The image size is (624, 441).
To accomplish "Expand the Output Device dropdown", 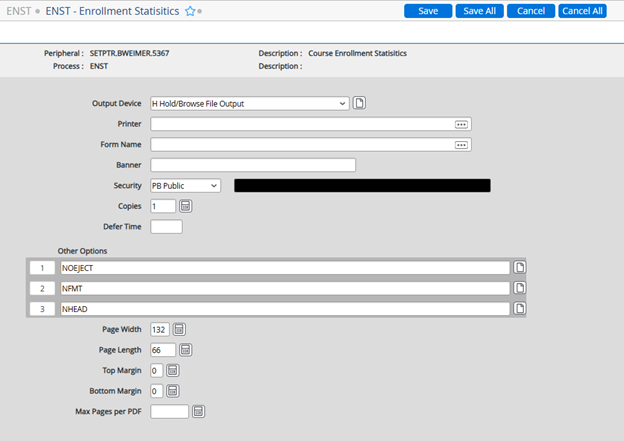I will [342, 103].
